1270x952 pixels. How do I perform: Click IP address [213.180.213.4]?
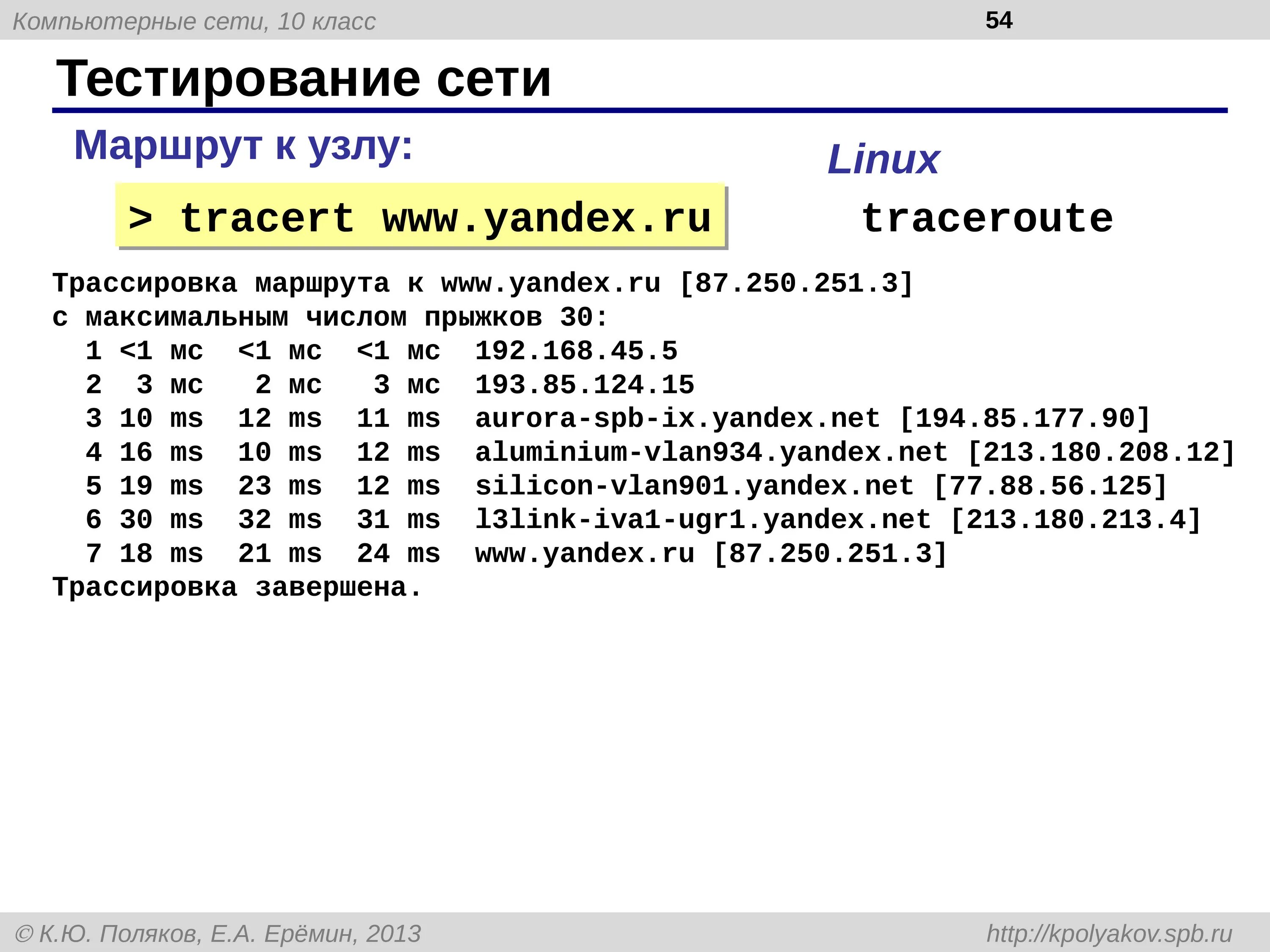[1075, 520]
